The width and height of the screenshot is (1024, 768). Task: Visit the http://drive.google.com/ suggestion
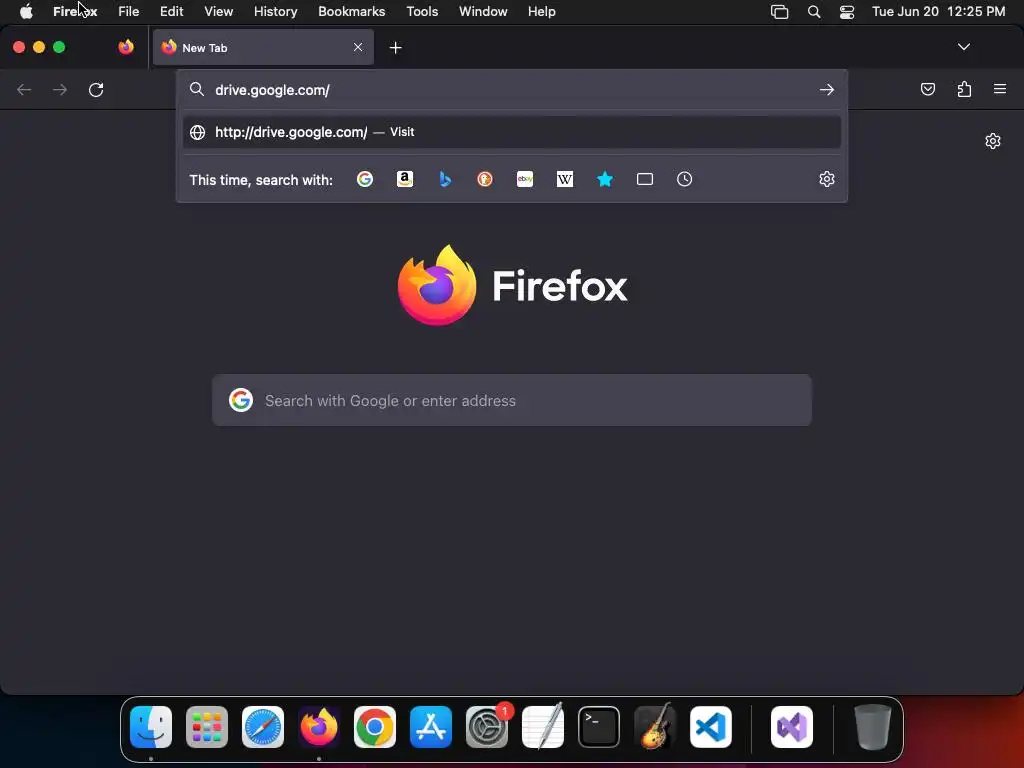click(x=512, y=132)
